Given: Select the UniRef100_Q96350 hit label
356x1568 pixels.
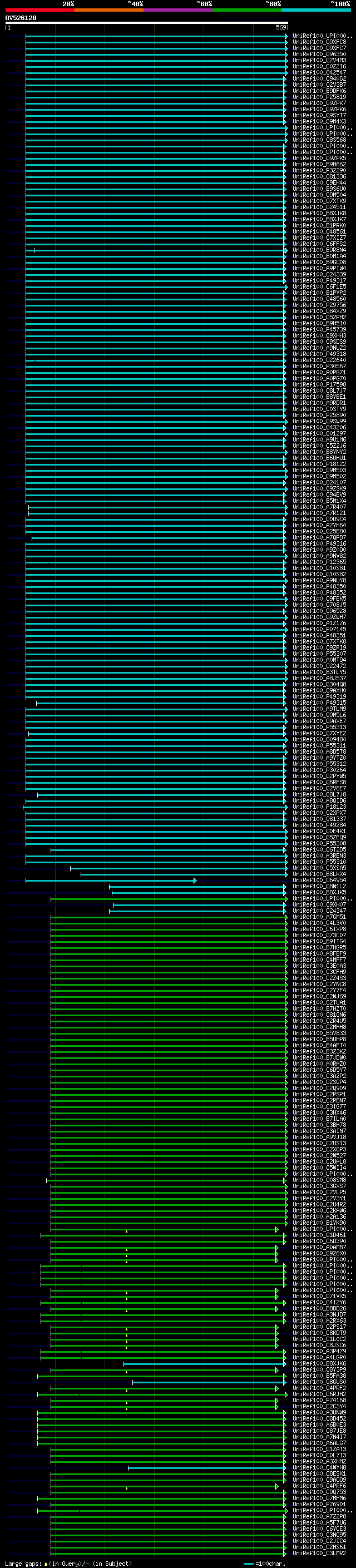Looking at the screenshot, I should [319, 54].
